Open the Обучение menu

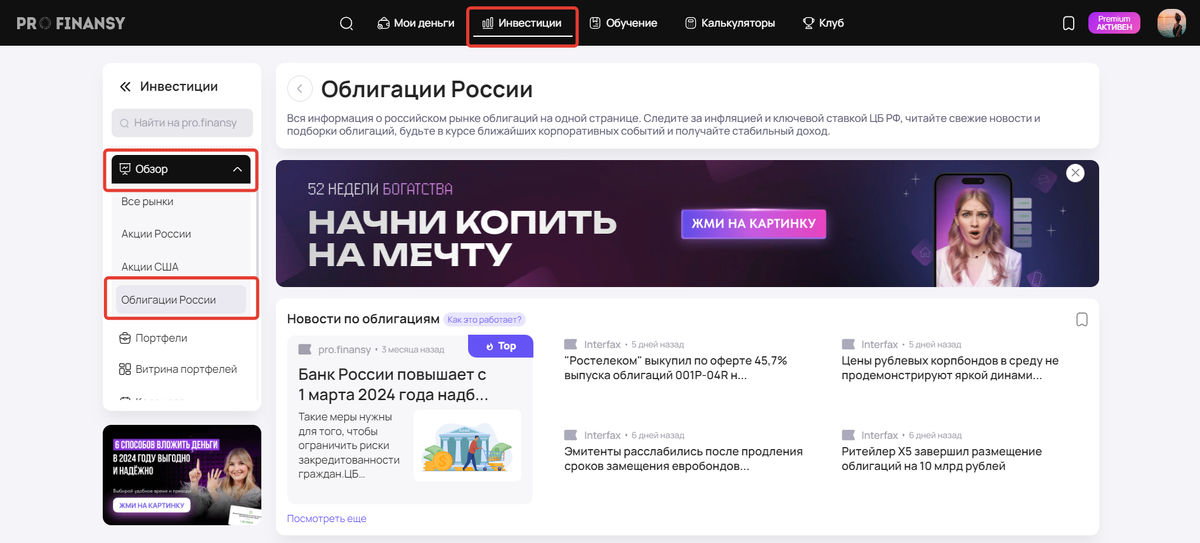[623, 23]
